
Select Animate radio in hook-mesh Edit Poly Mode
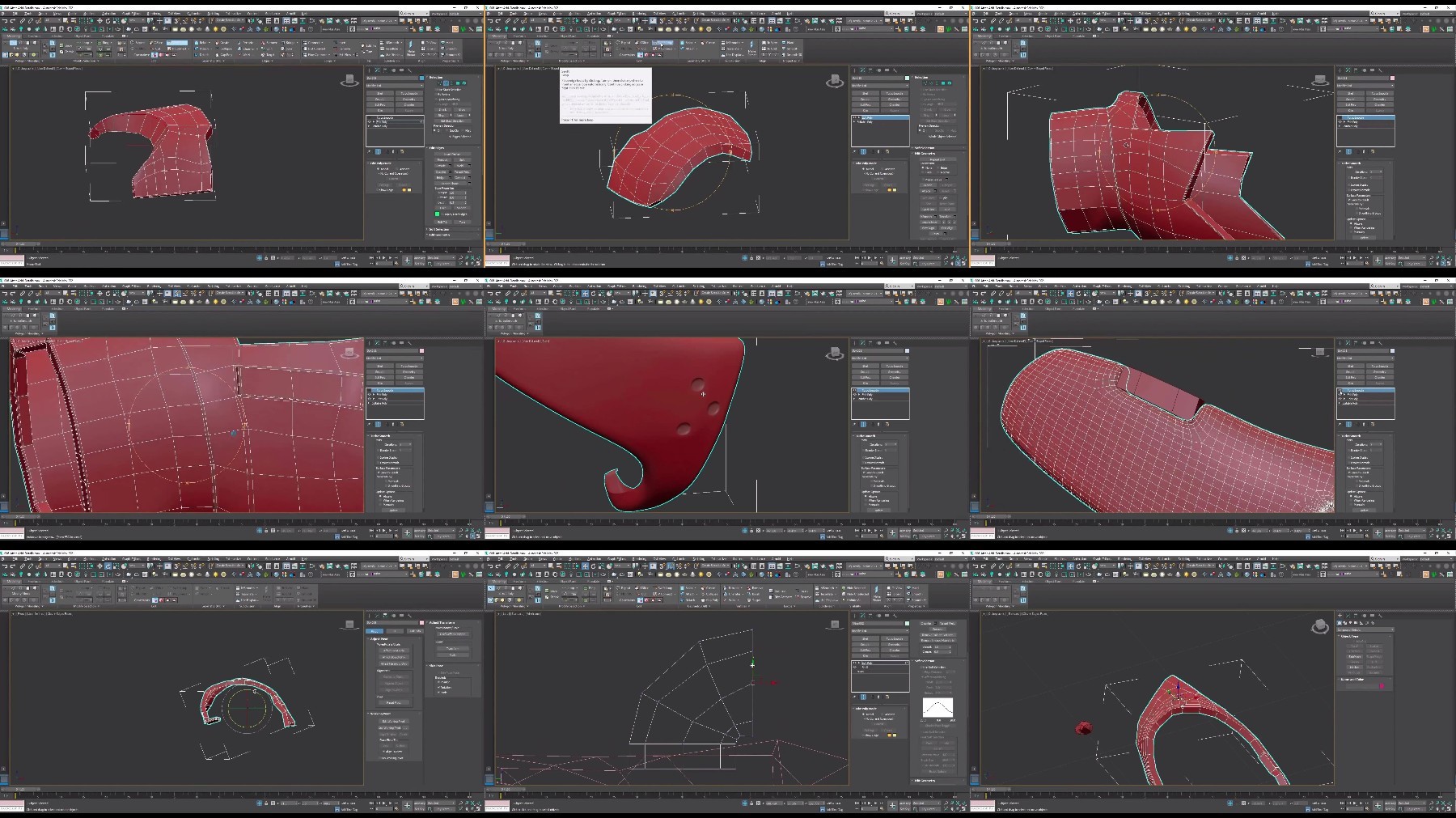[396, 169]
